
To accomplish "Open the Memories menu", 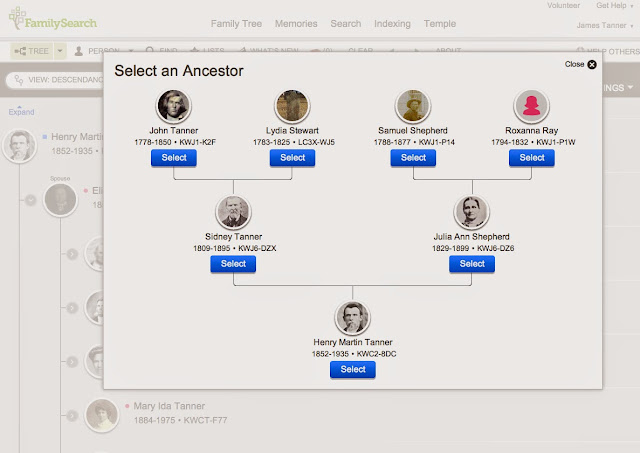I will (x=296, y=24).
